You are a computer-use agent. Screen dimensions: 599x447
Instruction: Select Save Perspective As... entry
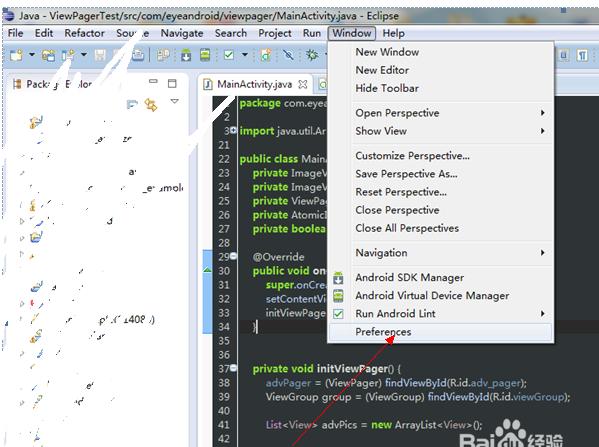pos(441,174)
